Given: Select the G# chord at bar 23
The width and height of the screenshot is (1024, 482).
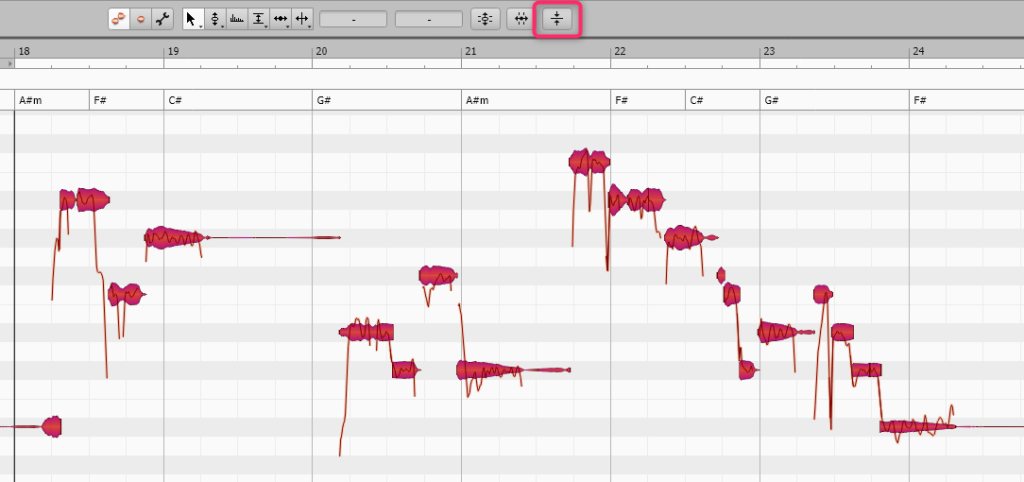Looking at the screenshot, I should (x=771, y=101).
